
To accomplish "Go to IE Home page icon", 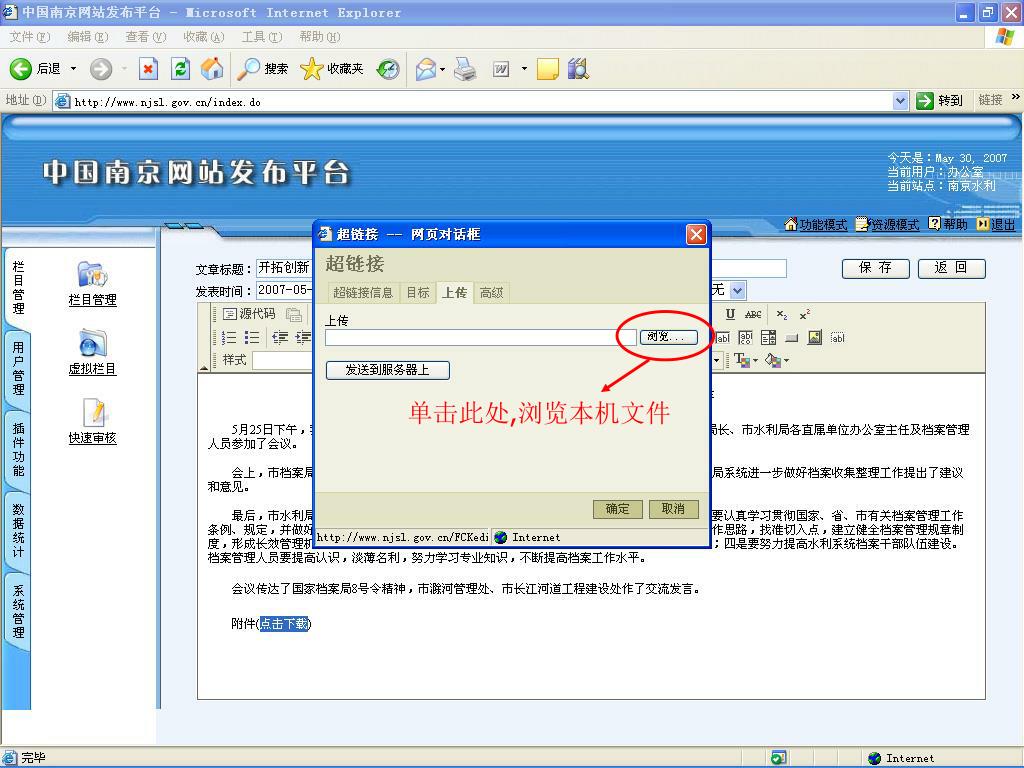I will (x=212, y=69).
